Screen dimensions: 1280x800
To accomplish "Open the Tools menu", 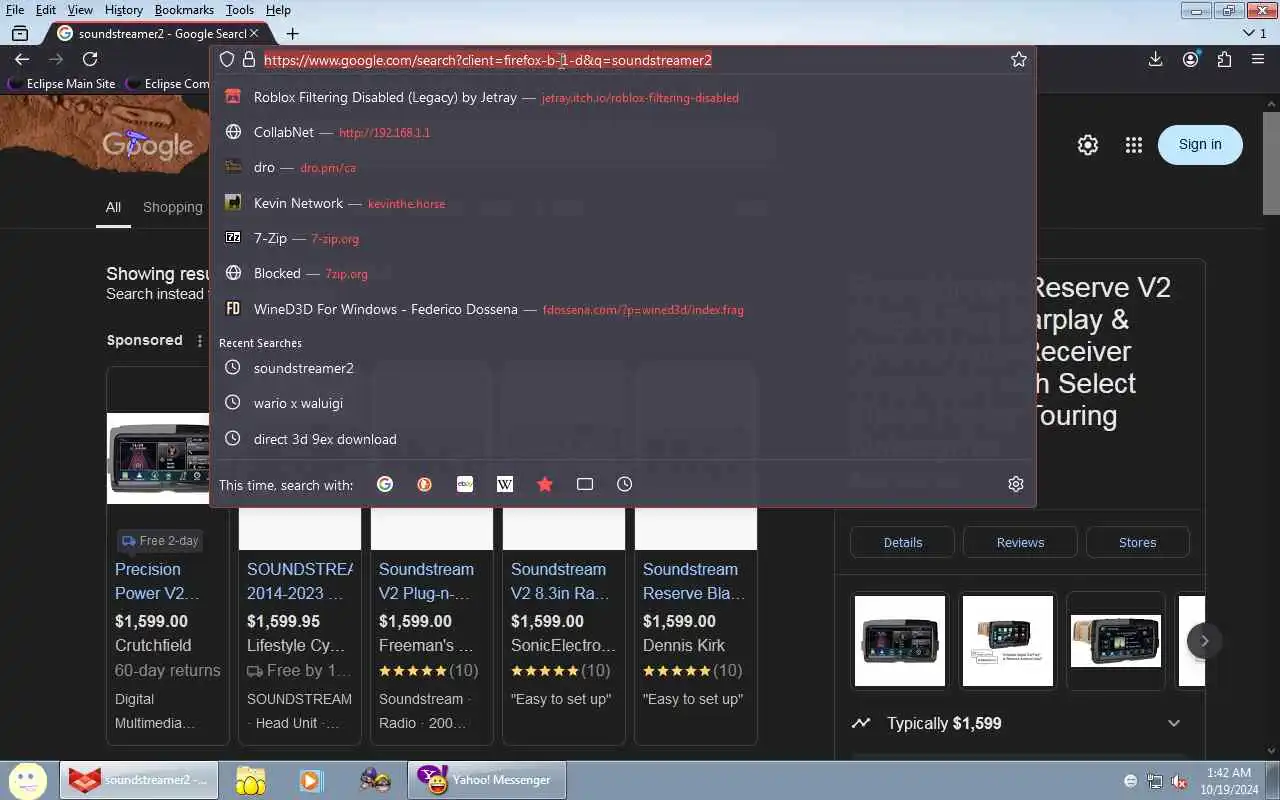I will click(240, 10).
